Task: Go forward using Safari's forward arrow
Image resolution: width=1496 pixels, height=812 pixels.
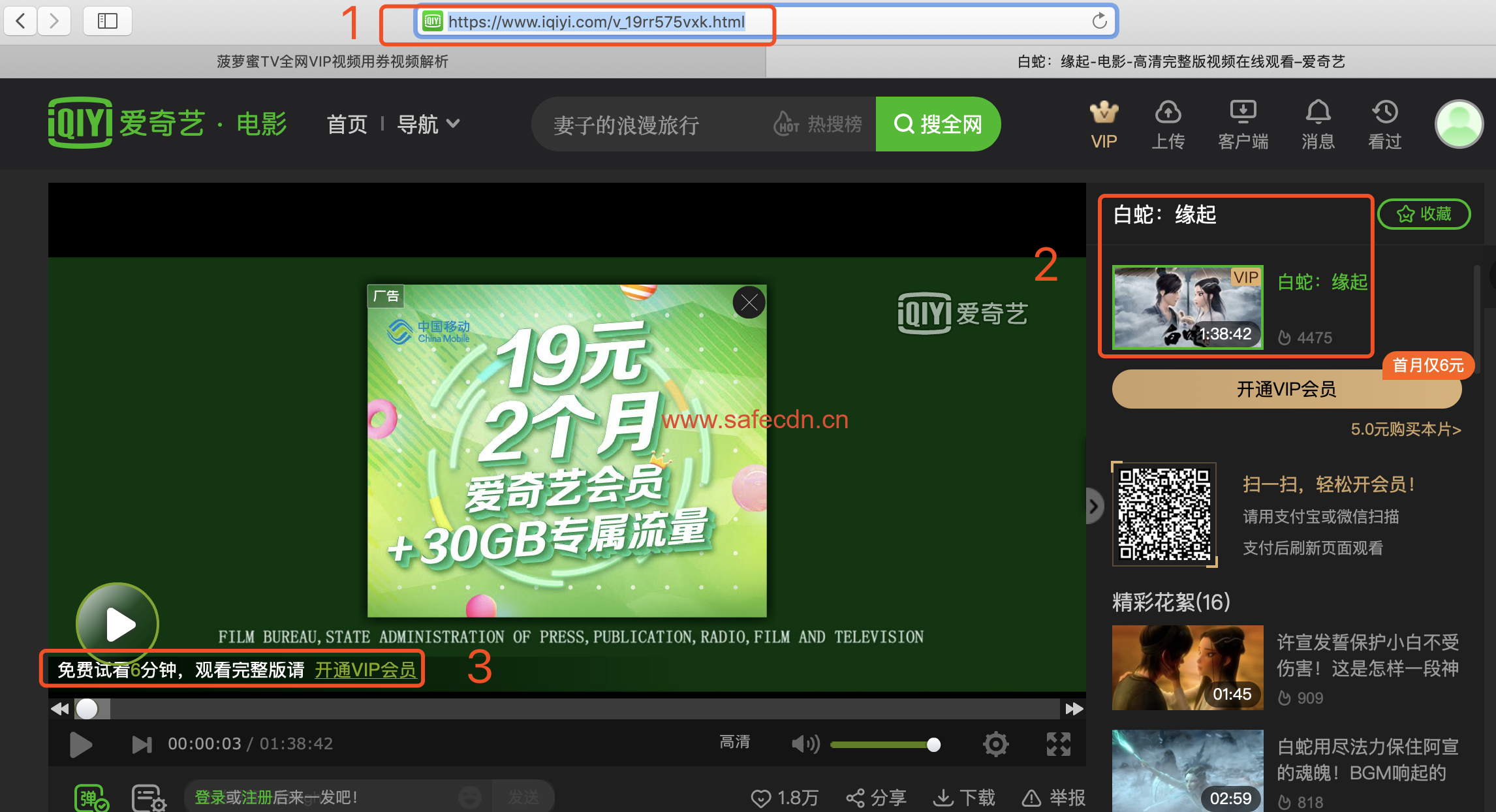Action: coord(54,21)
